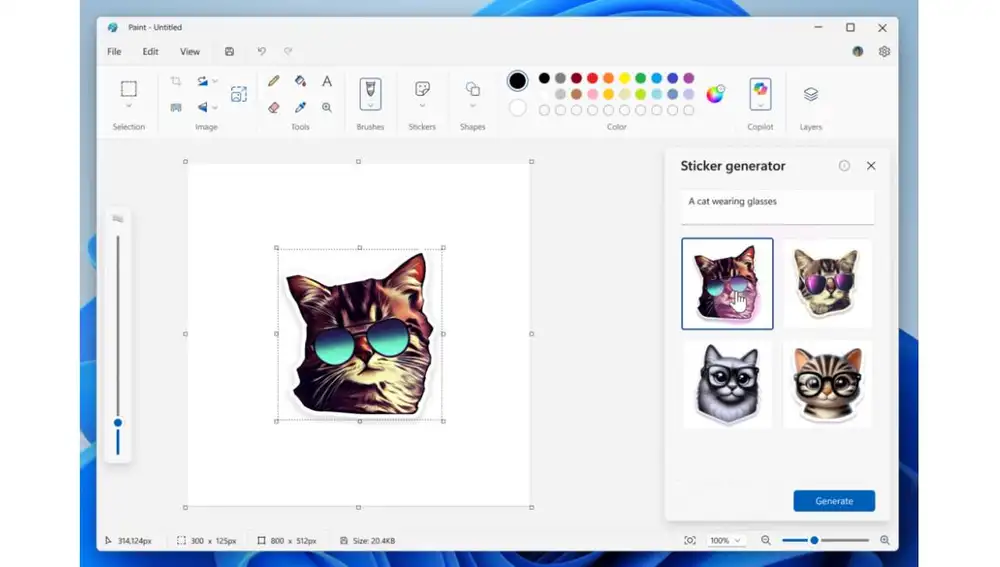Click the first empty custom color slot

pyautogui.click(x=544, y=110)
